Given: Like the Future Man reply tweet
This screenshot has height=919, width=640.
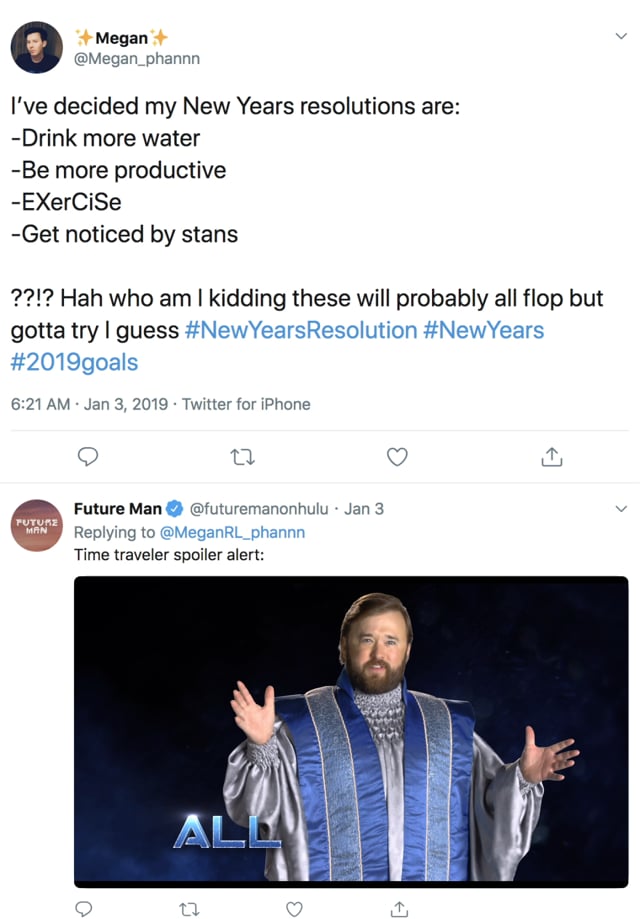Looking at the screenshot, I should [294, 908].
